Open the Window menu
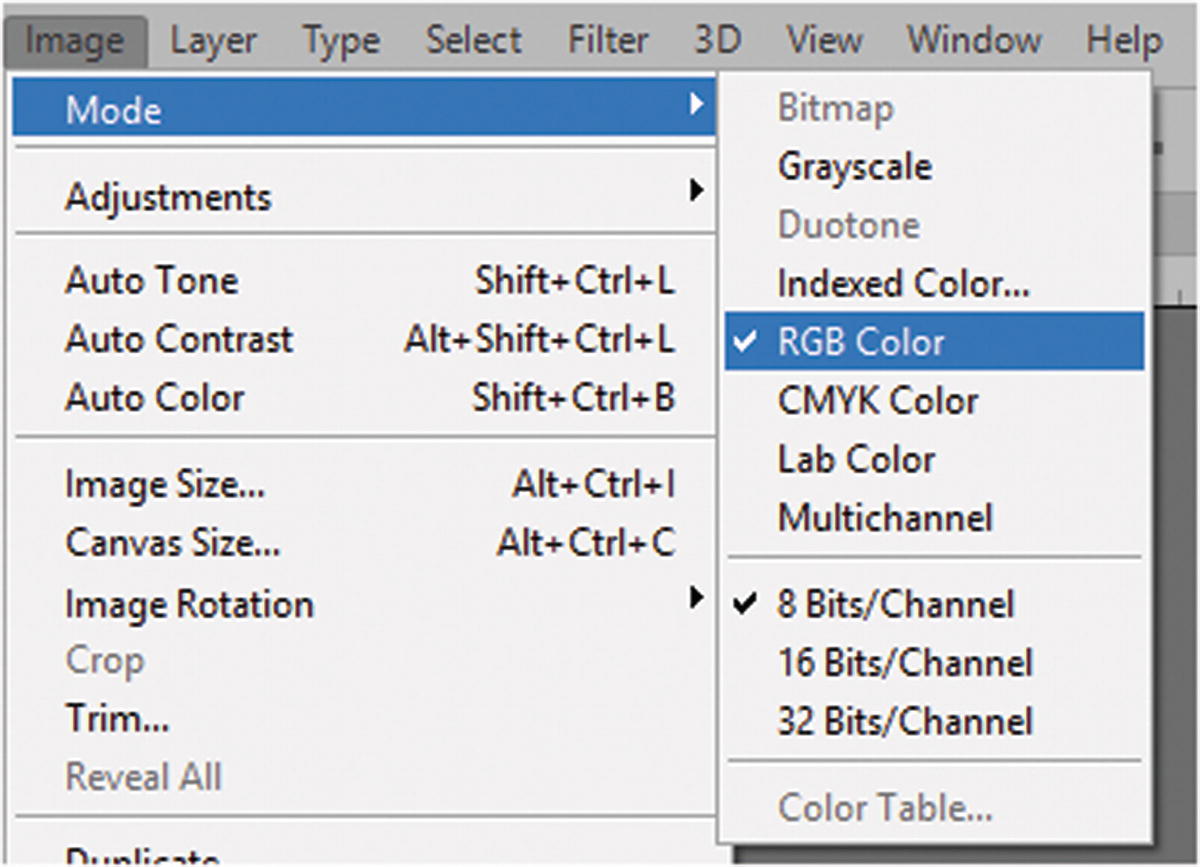 976,41
